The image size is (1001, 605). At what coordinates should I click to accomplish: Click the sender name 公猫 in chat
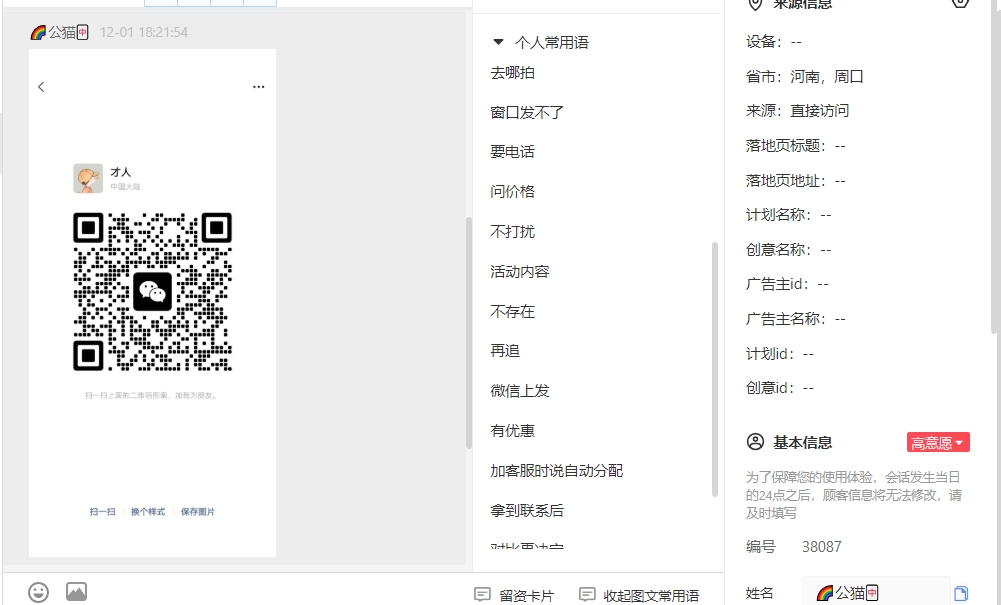[x=59, y=32]
